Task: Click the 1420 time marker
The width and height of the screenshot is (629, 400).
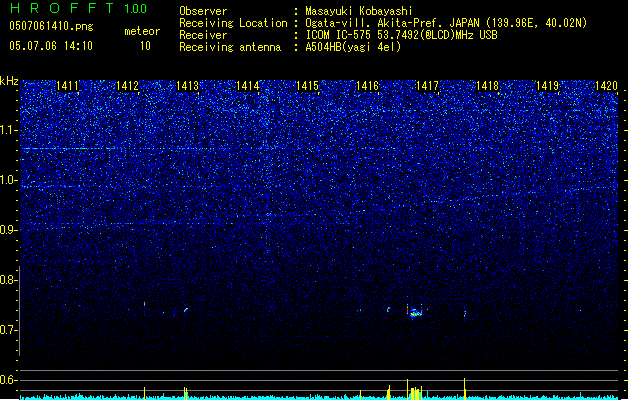Action: click(x=607, y=86)
